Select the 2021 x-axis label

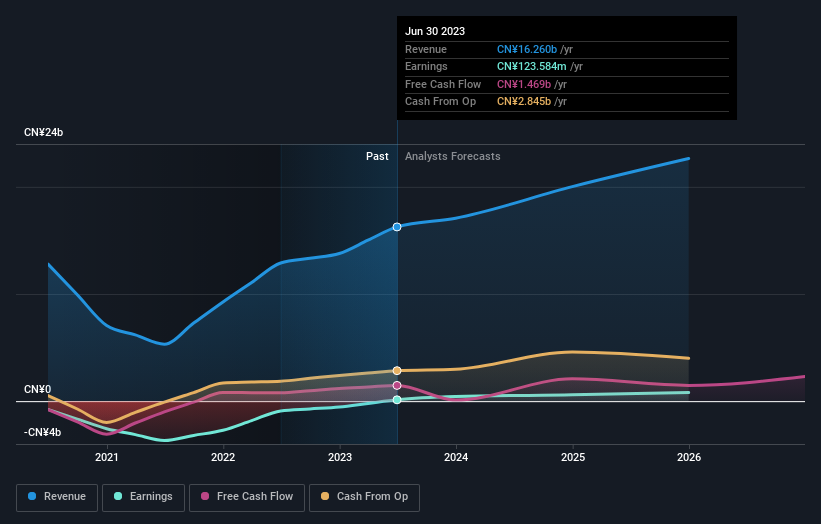(x=107, y=457)
